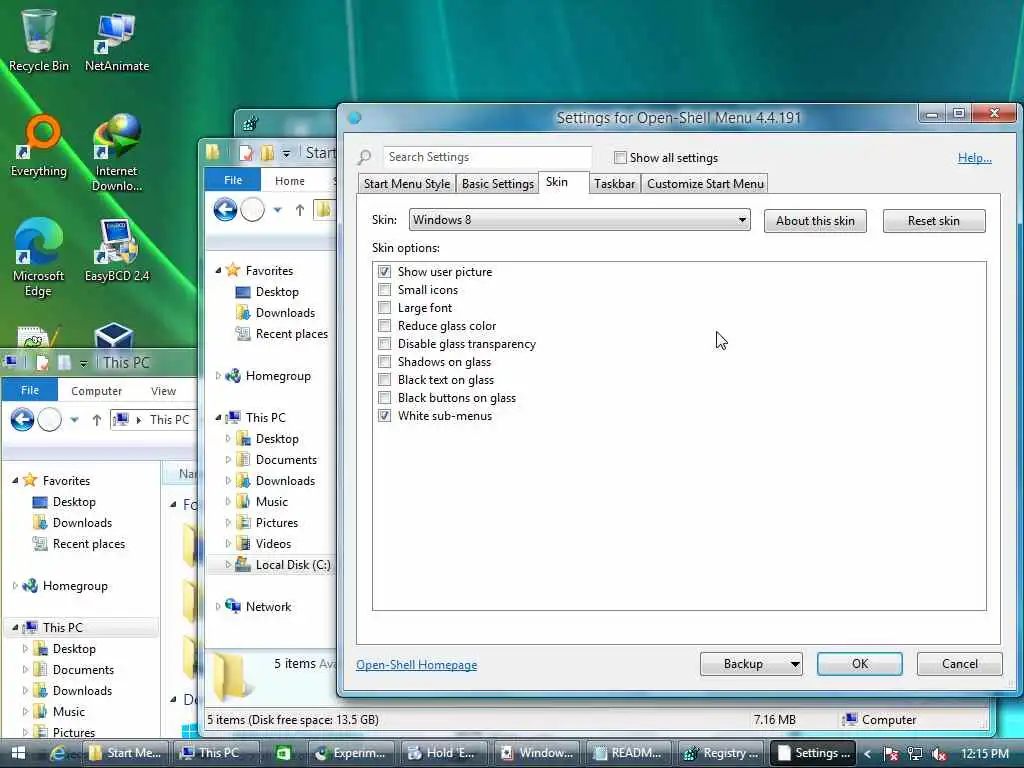
Task: Click the Action Center flag icon in tray
Action: (x=890, y=754)
